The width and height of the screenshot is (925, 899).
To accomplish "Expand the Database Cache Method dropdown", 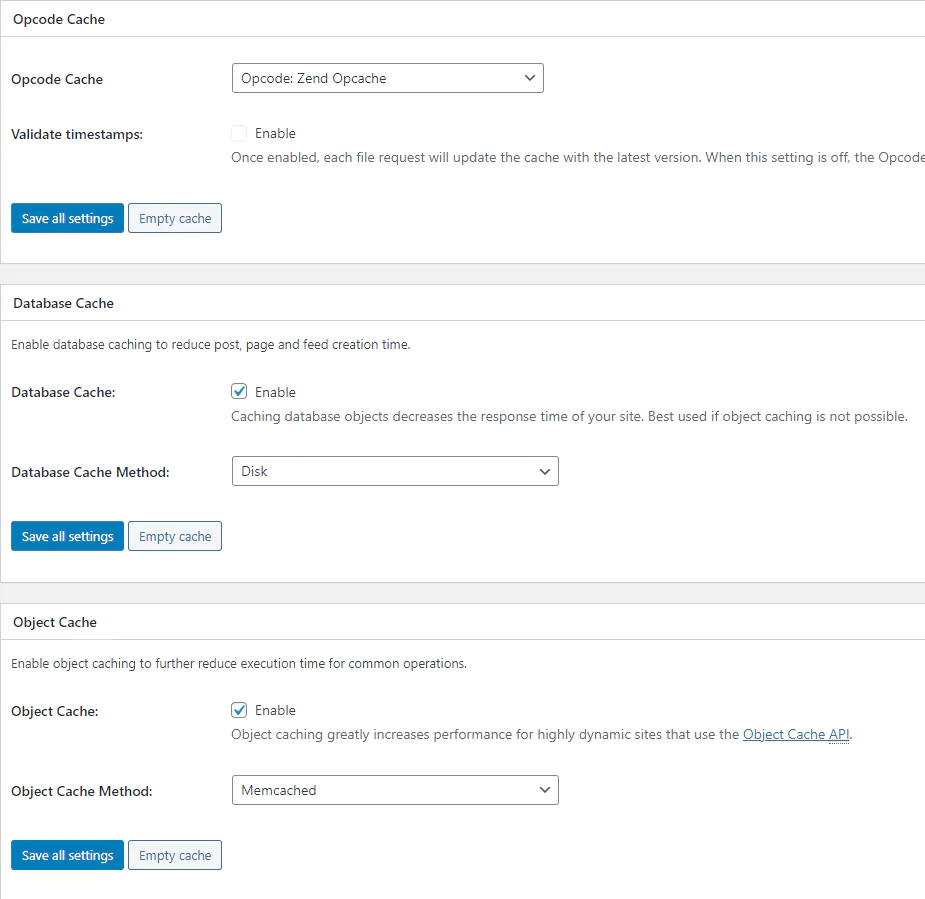I will [x=395, y=471].
